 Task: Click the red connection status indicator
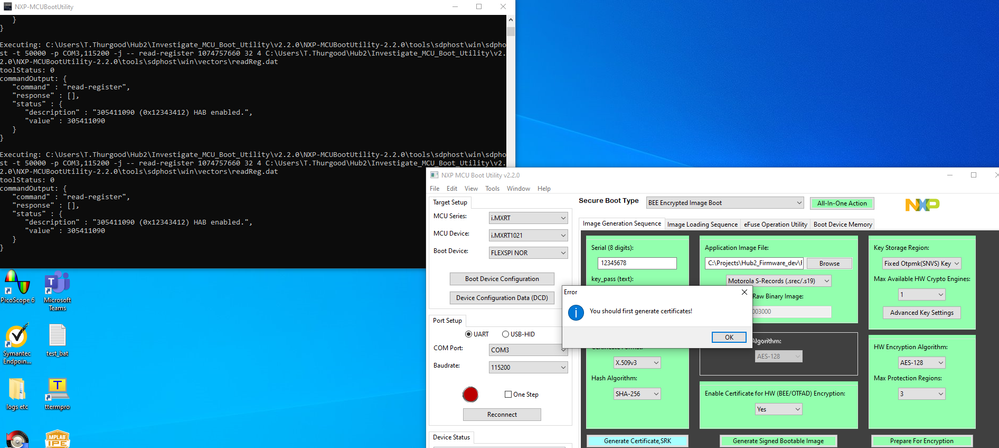pyautogui.click(x=470, y=394)
